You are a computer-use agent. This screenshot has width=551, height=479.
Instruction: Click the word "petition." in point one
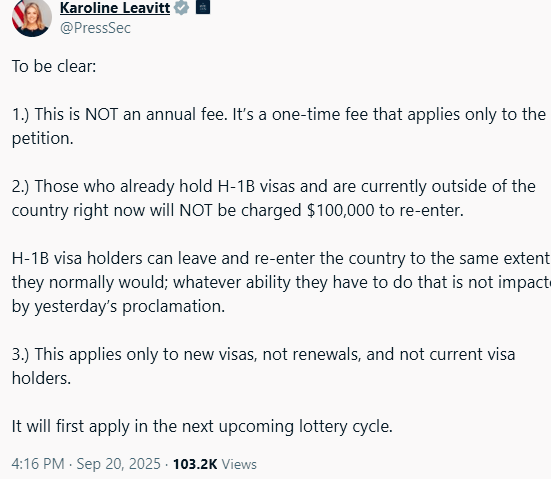pos(43,139)
